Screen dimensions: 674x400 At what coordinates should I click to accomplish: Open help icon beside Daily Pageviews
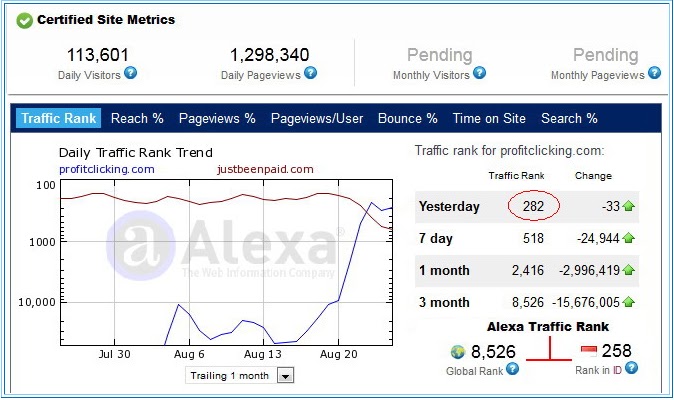click(310, 73)
